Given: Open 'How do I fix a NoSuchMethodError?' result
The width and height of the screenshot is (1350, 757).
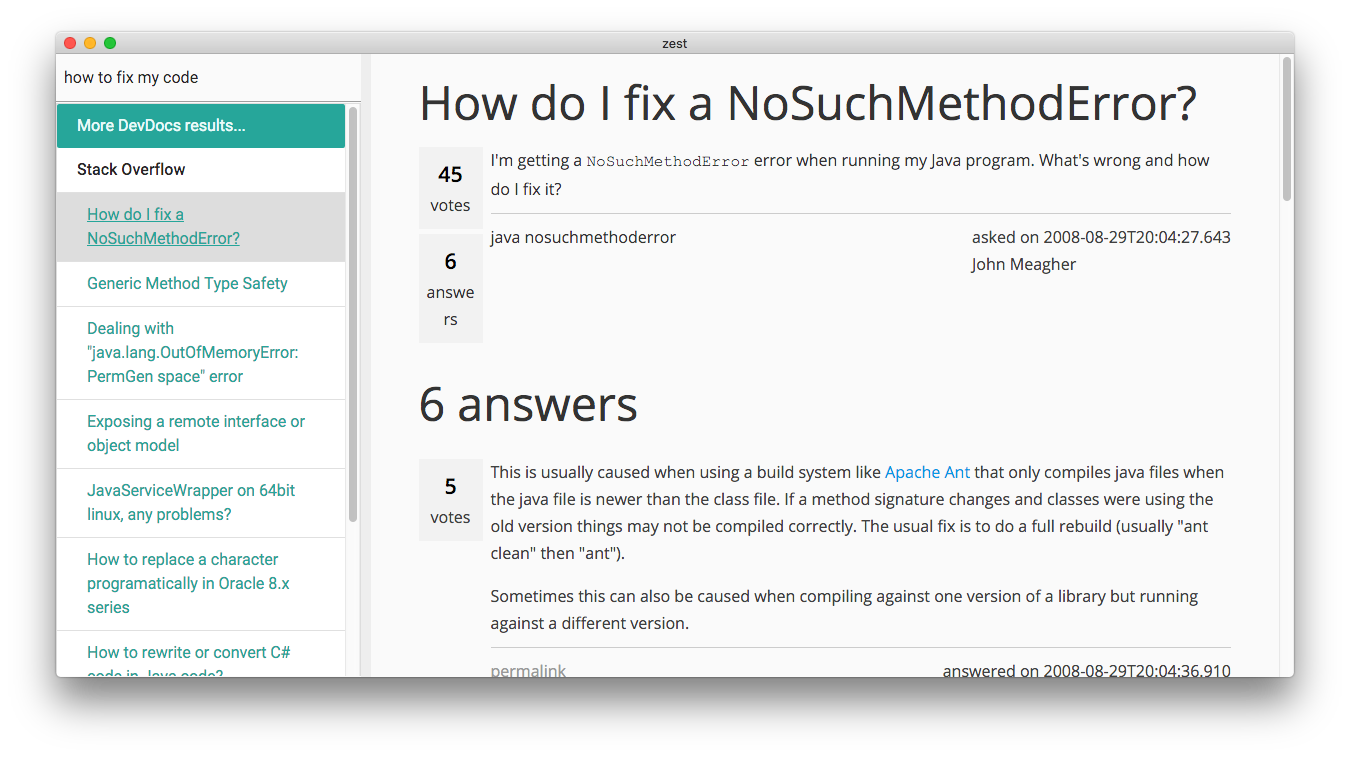Looking at the screenshot, I should click(x=201, y=227).
